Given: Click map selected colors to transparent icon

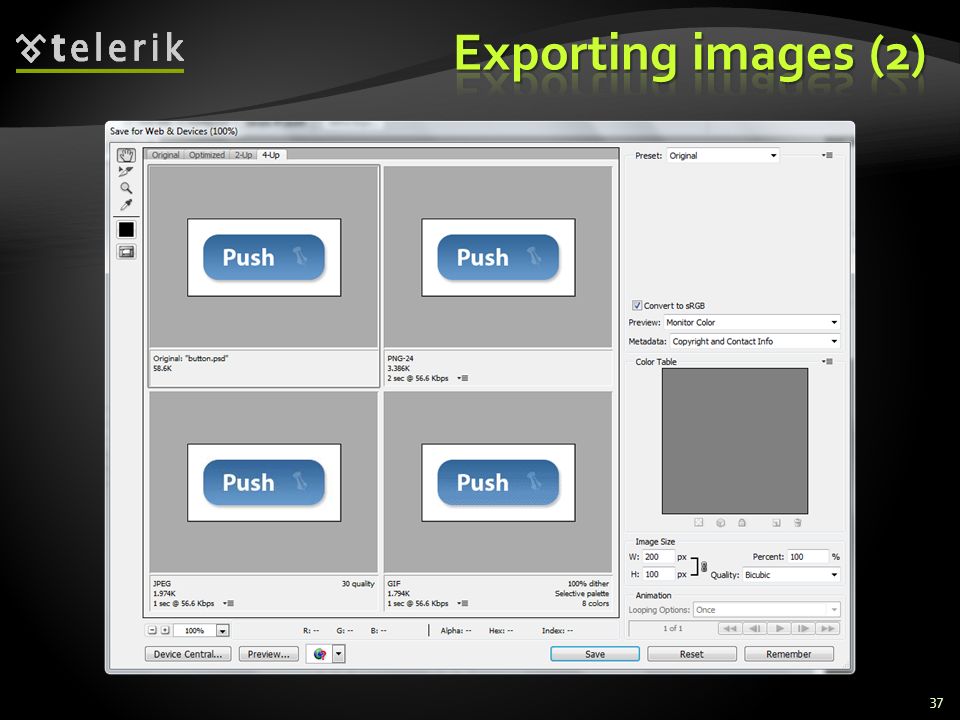Looking at the screenshot, I should pyautogui.click(x=699, y=522).
